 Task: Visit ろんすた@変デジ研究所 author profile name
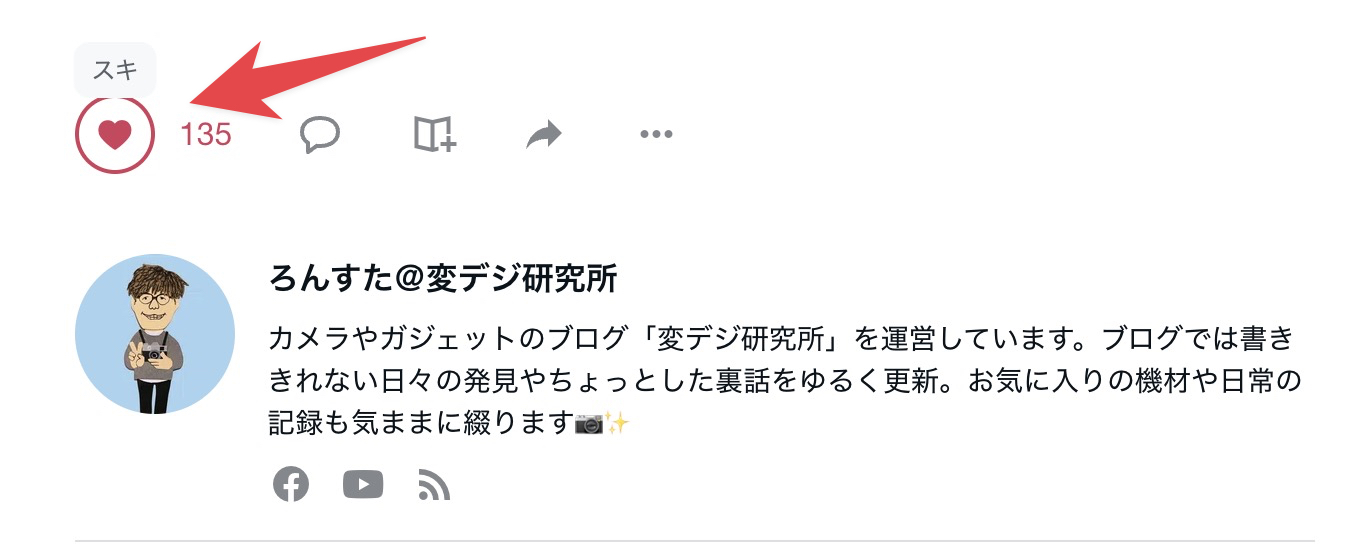click(x=443, y=278)
